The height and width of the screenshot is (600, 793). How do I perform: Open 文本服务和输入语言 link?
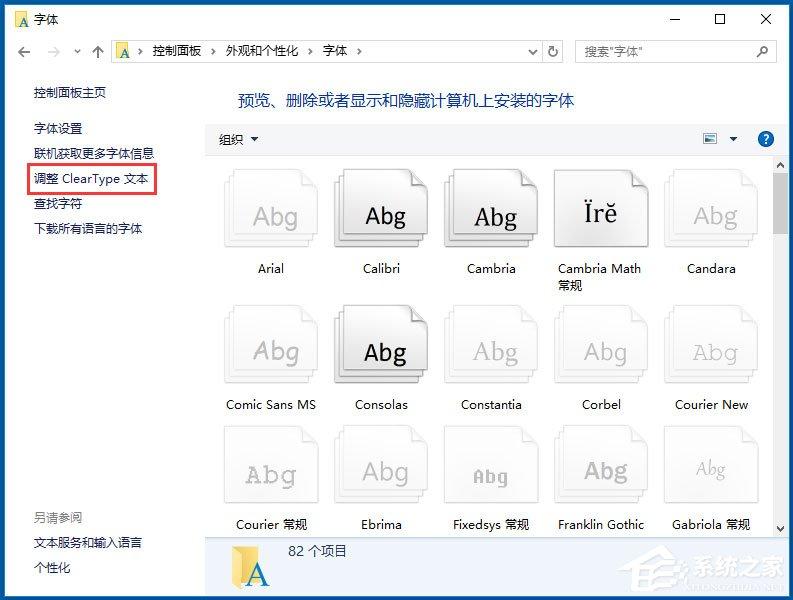point(88,543)
